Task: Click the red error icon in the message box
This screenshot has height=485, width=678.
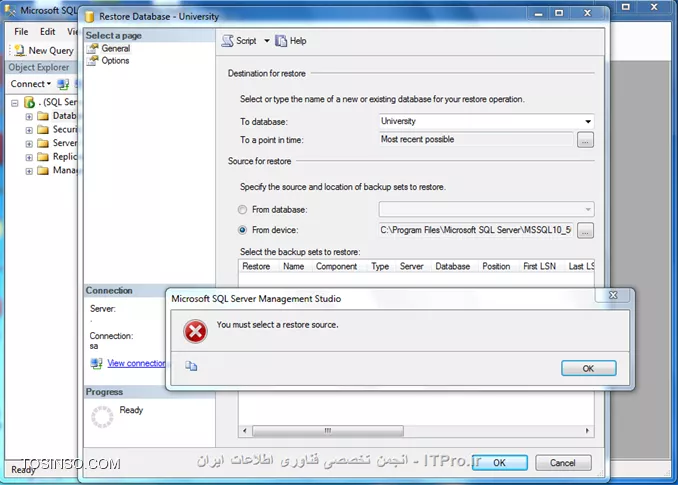Action: [x=195, y=332]
